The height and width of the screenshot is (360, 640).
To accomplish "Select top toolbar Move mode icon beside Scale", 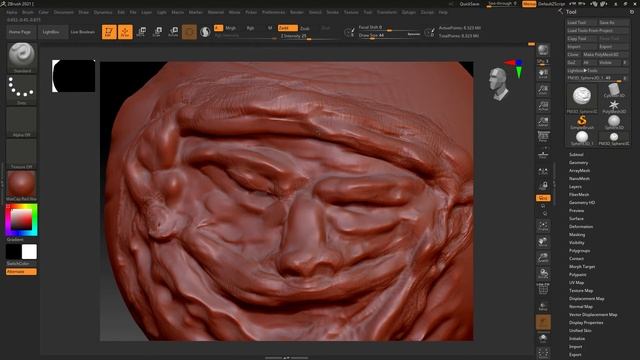I will 141,31.
